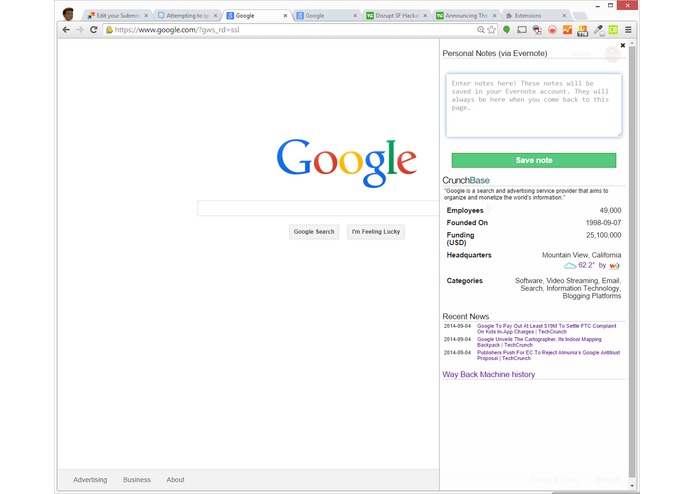Click the sidebar vertical scrollbar

coord(632,259)
